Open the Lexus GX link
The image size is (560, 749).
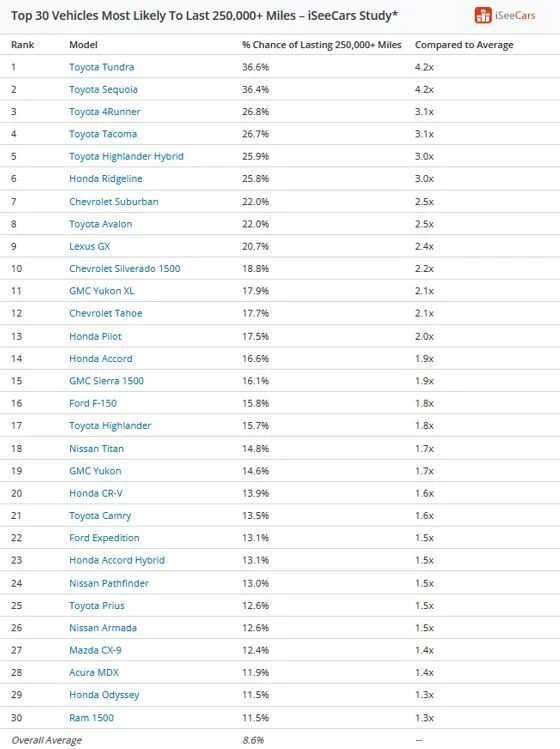[89, 246]
